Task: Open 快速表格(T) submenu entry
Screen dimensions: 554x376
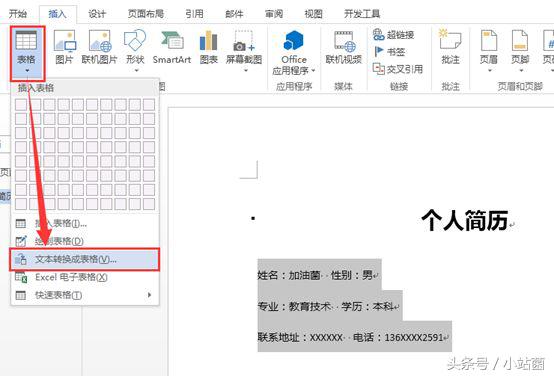Action: [x=85, y=295]
